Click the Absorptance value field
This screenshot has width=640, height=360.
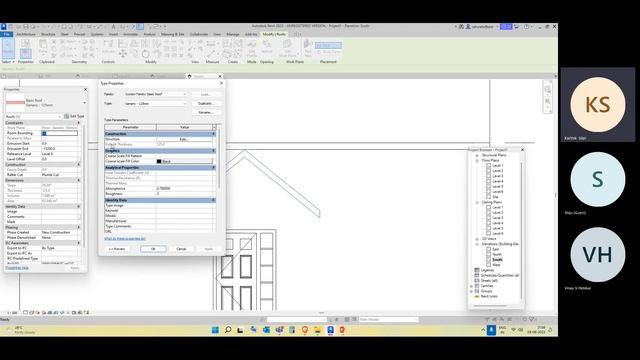pos(184,189)
